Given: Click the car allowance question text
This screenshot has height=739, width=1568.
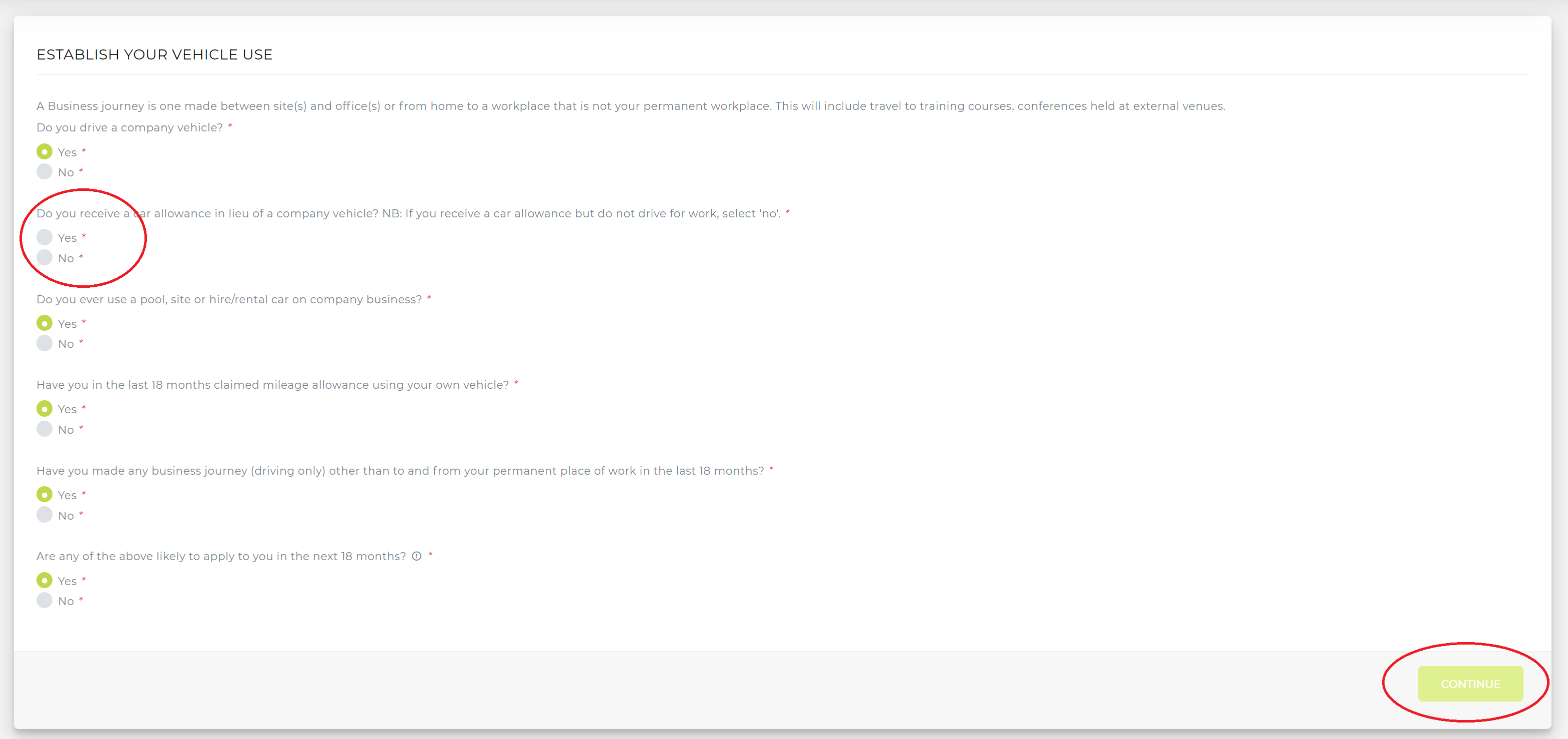Looking at the screenshot, I should 408,213.
